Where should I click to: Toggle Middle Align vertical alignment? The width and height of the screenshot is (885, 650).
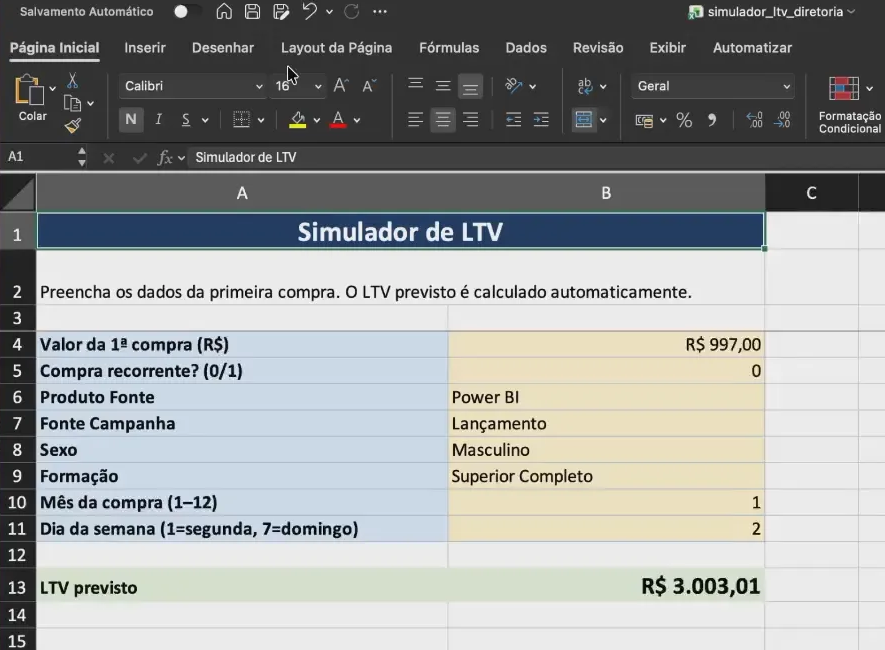click(x=443, y=86)
